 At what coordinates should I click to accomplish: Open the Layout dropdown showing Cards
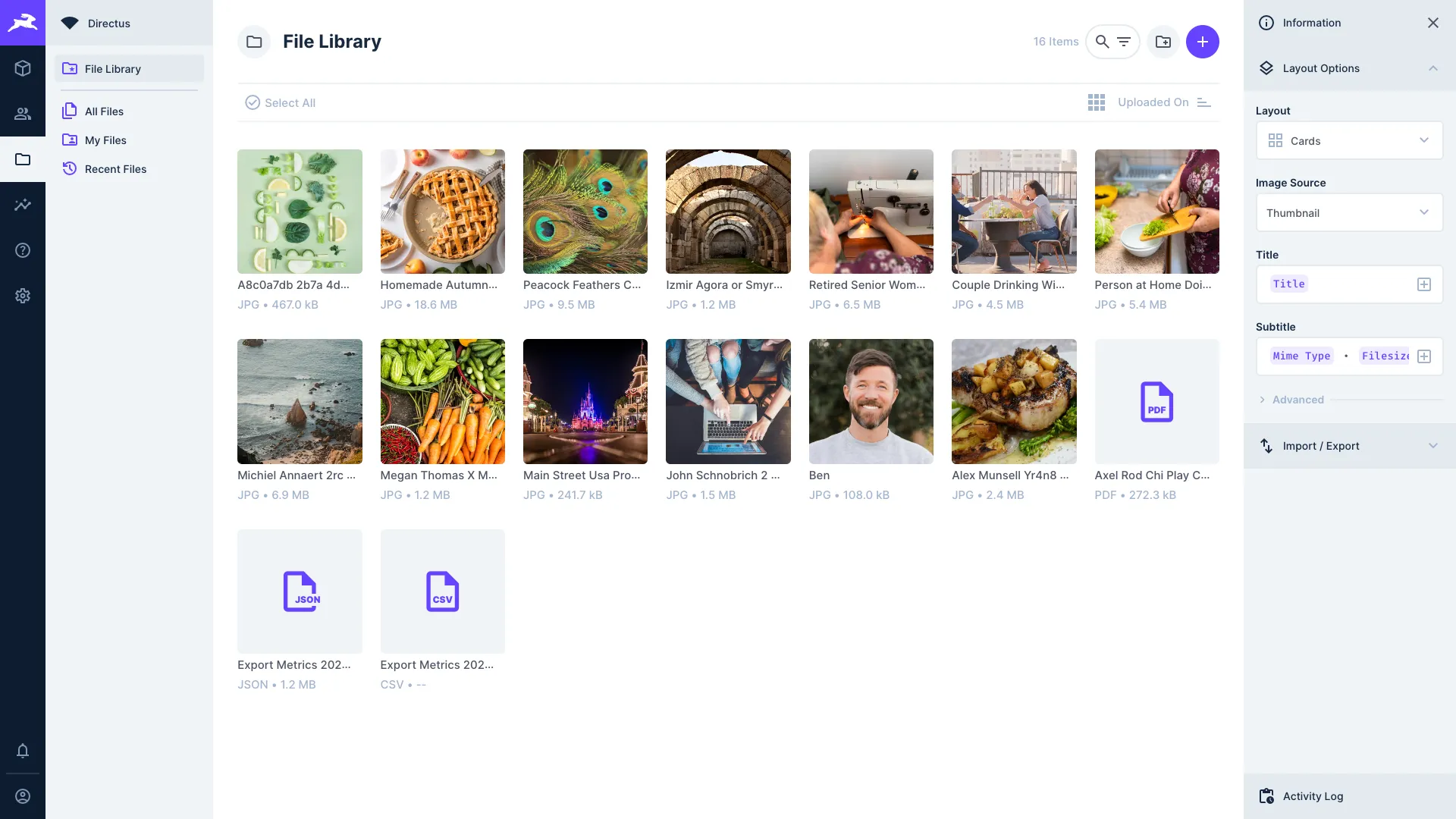pos(1348,140)
